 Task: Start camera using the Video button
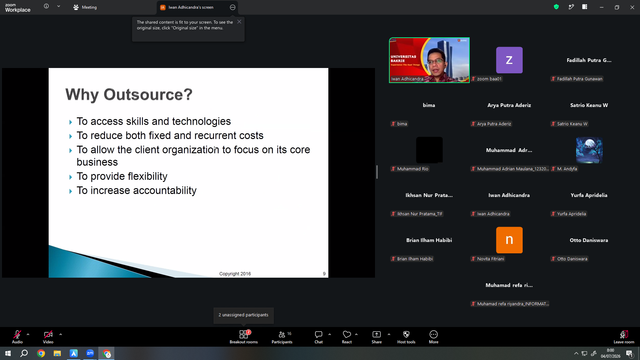(x=48, y=336)
